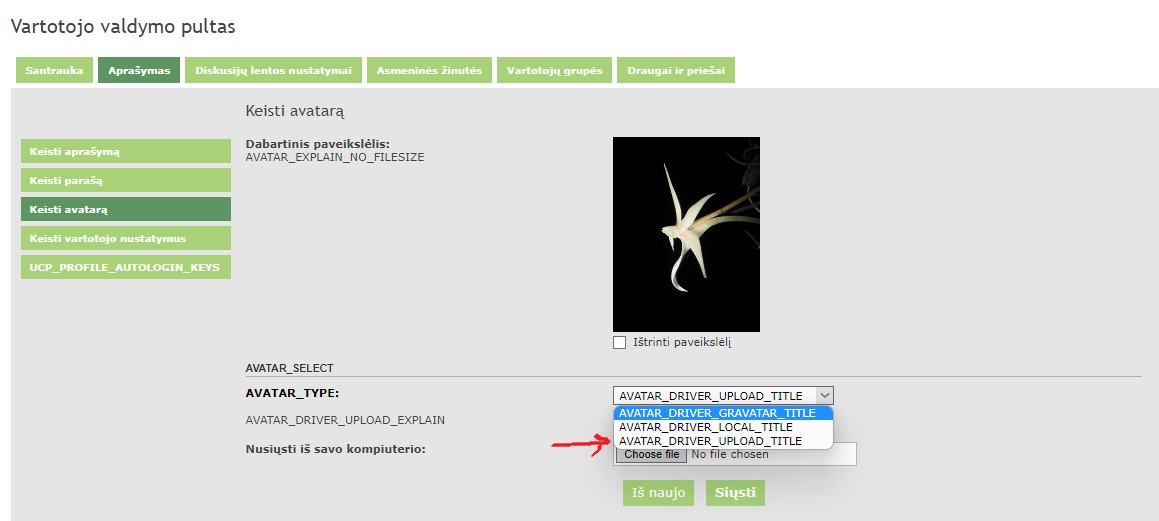Tick the Ištrinti paveikslėlį checkbox
This screenshot has width=1159, height=521.
point(619,342)
